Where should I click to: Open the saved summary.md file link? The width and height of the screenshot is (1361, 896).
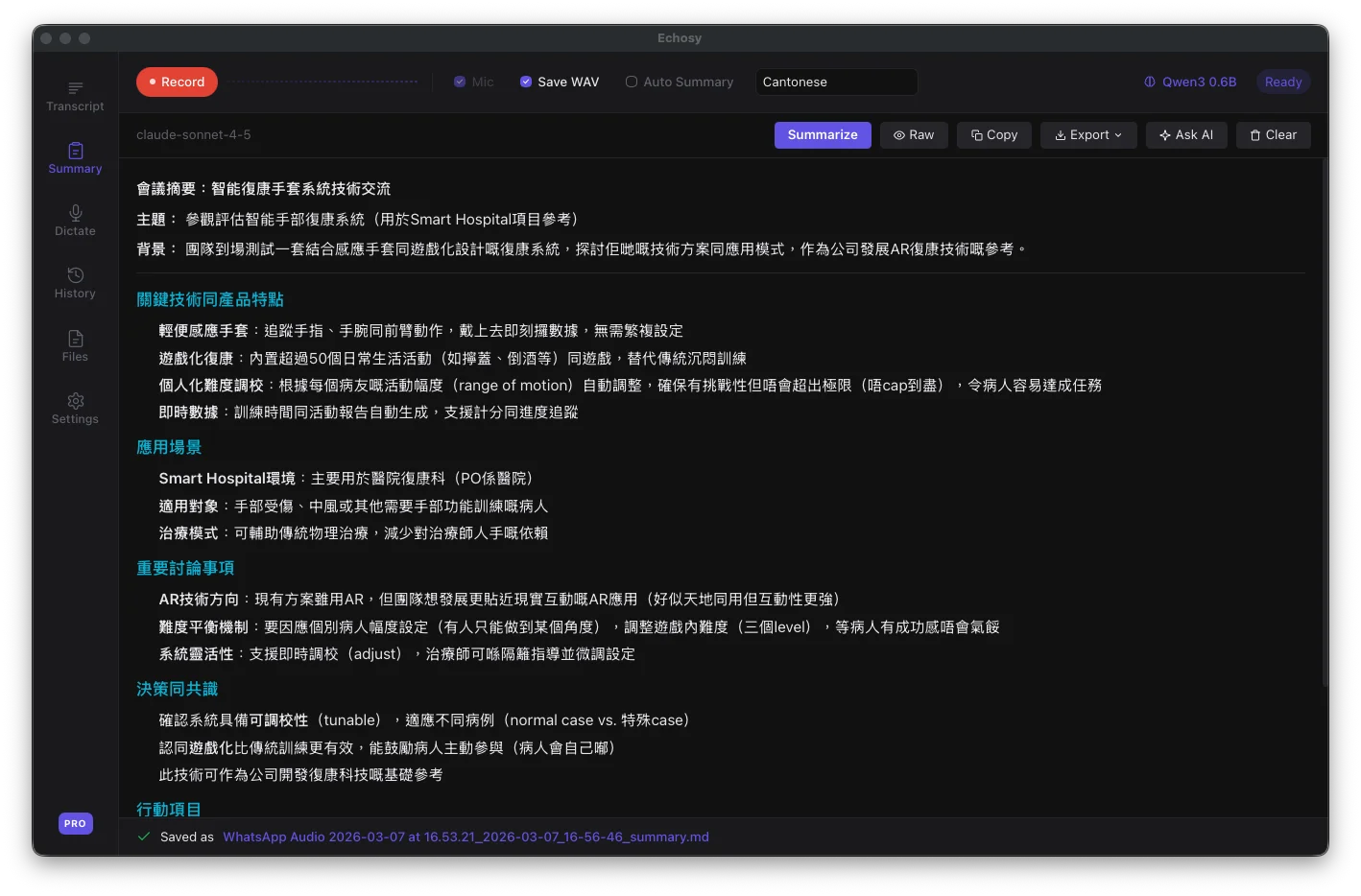click(x=466, y=837)
